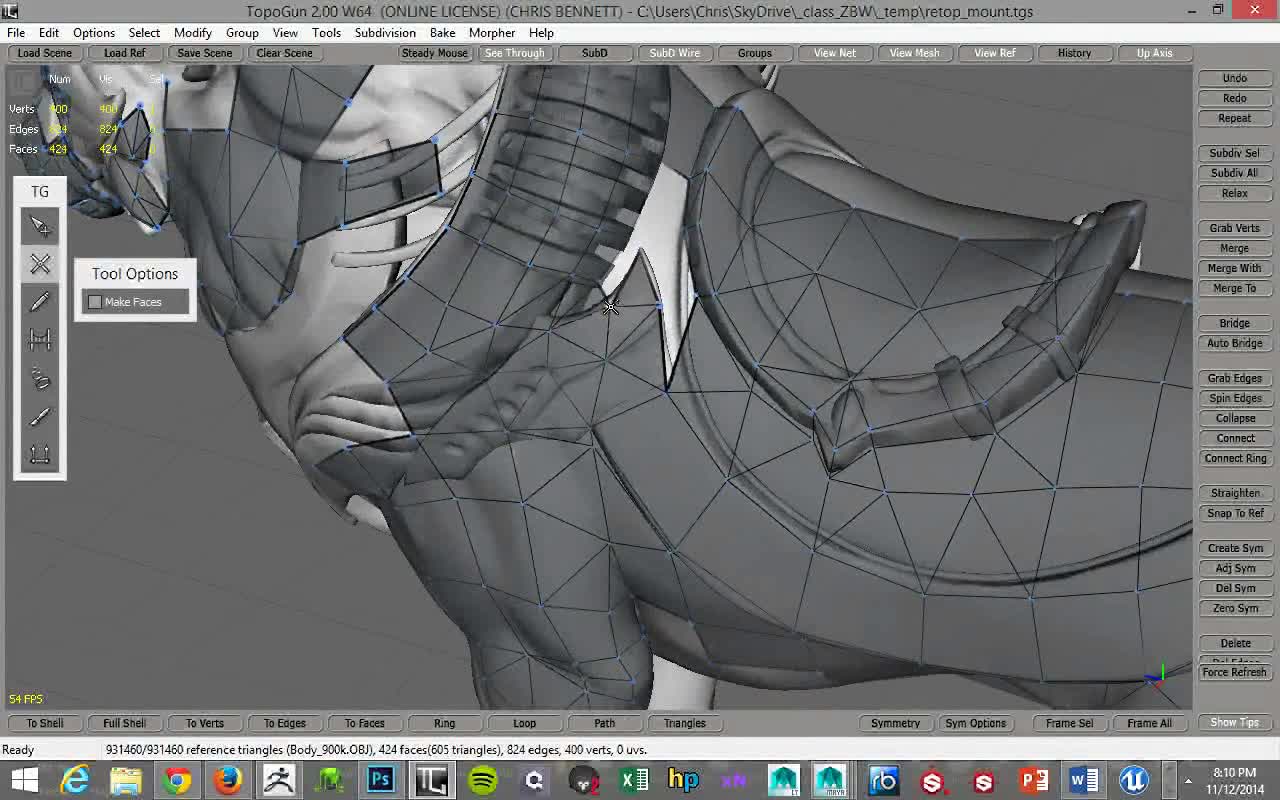
Task: Open Google Chrome from taskbar
Action: (177, 780)
